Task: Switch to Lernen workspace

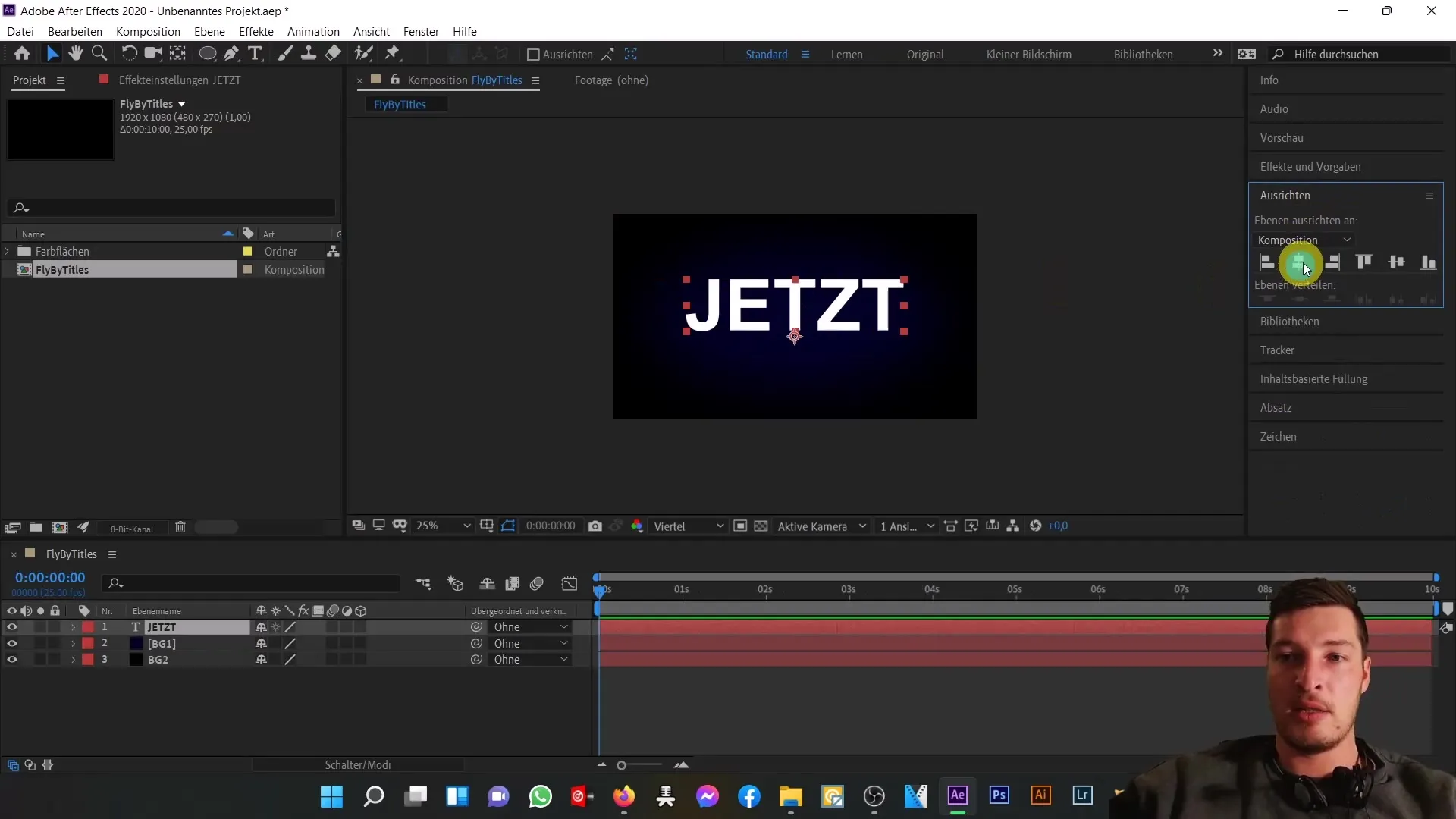Action: click(846, 54)
